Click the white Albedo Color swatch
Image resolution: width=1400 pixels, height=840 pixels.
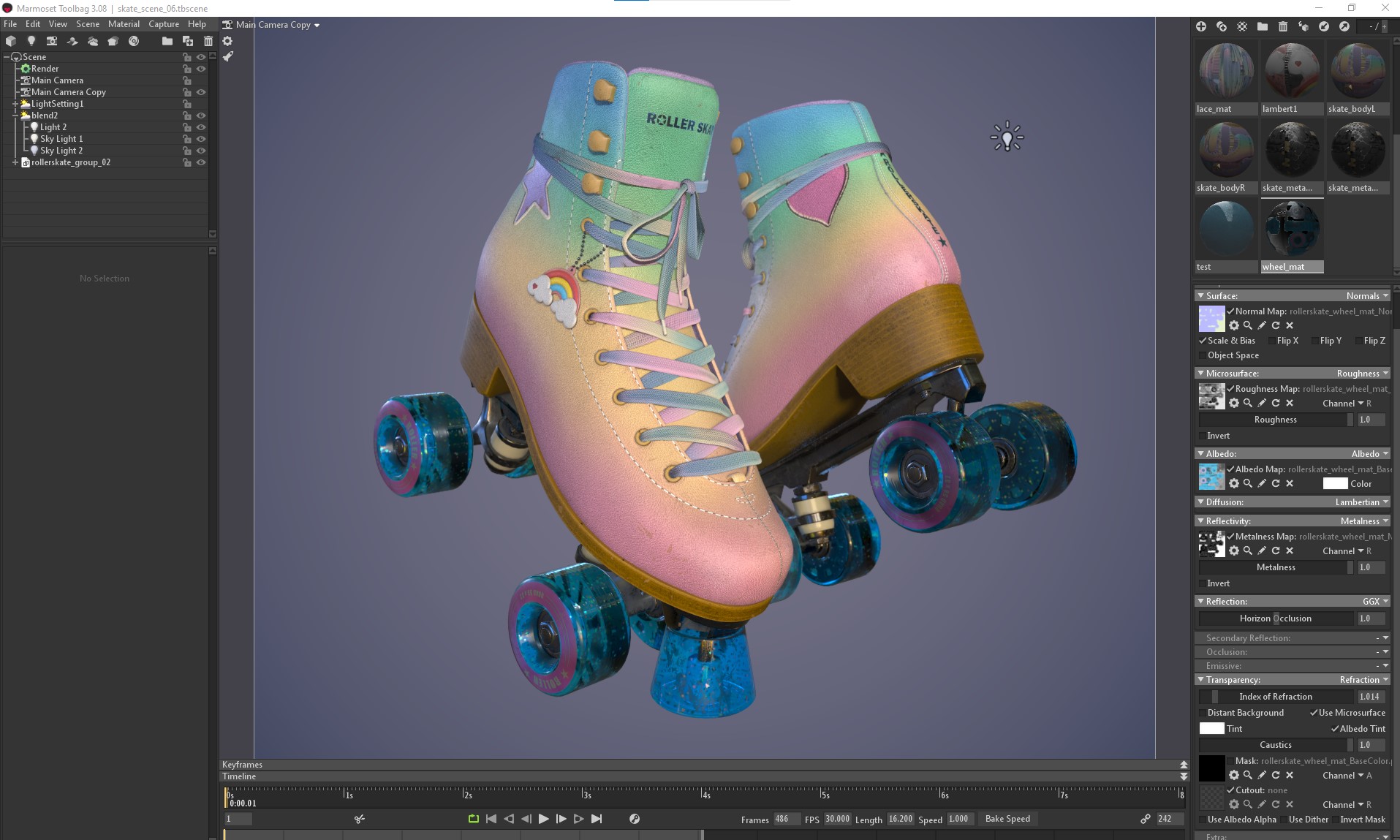1334,484
